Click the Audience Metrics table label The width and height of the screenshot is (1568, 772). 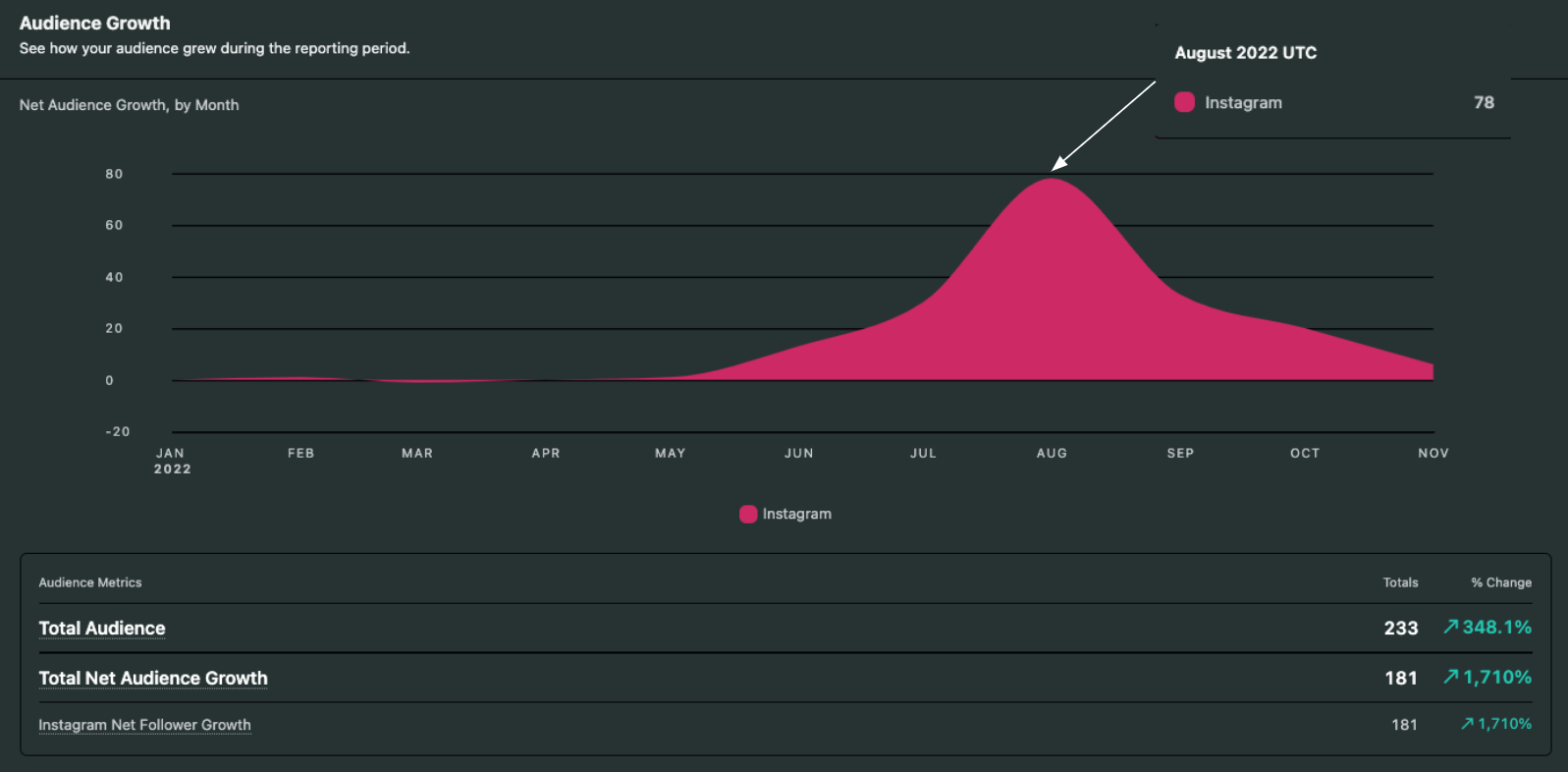[x=90, y=582]
